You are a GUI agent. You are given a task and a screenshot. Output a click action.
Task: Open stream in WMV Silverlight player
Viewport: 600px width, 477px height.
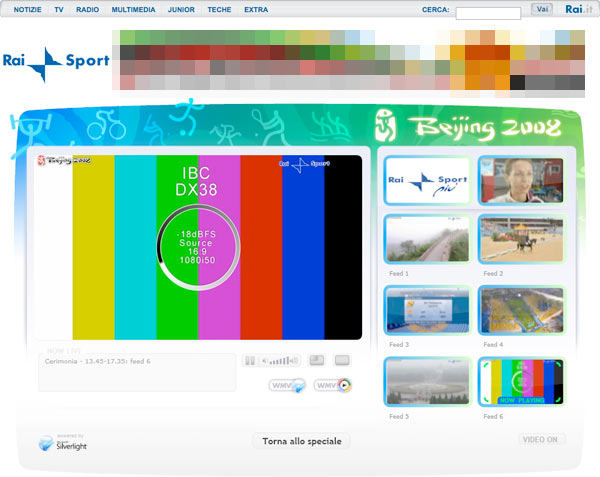pyautogui.click(x=286, y=385)
